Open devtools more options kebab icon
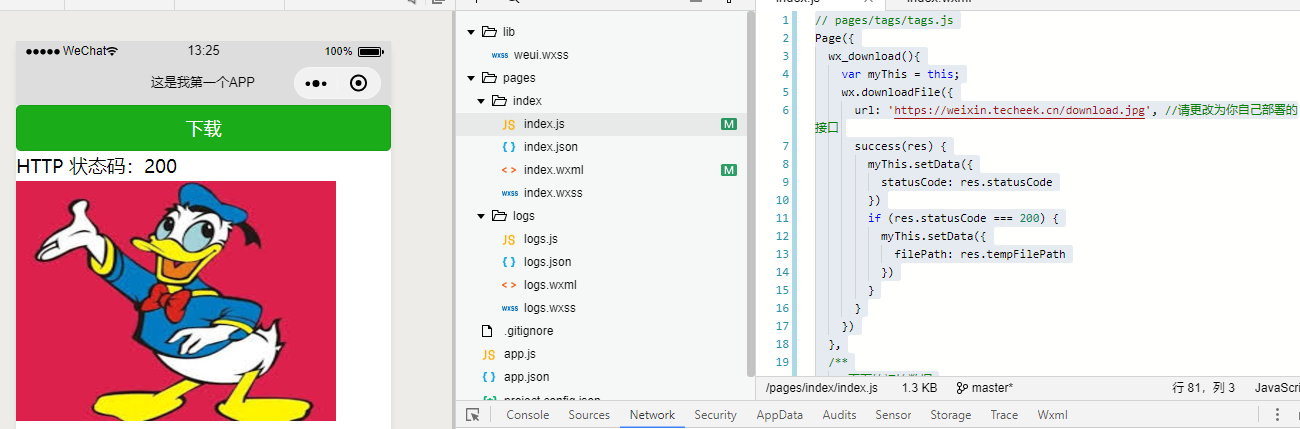This screenshot has height=429, width=1300. click(1277, 415)
